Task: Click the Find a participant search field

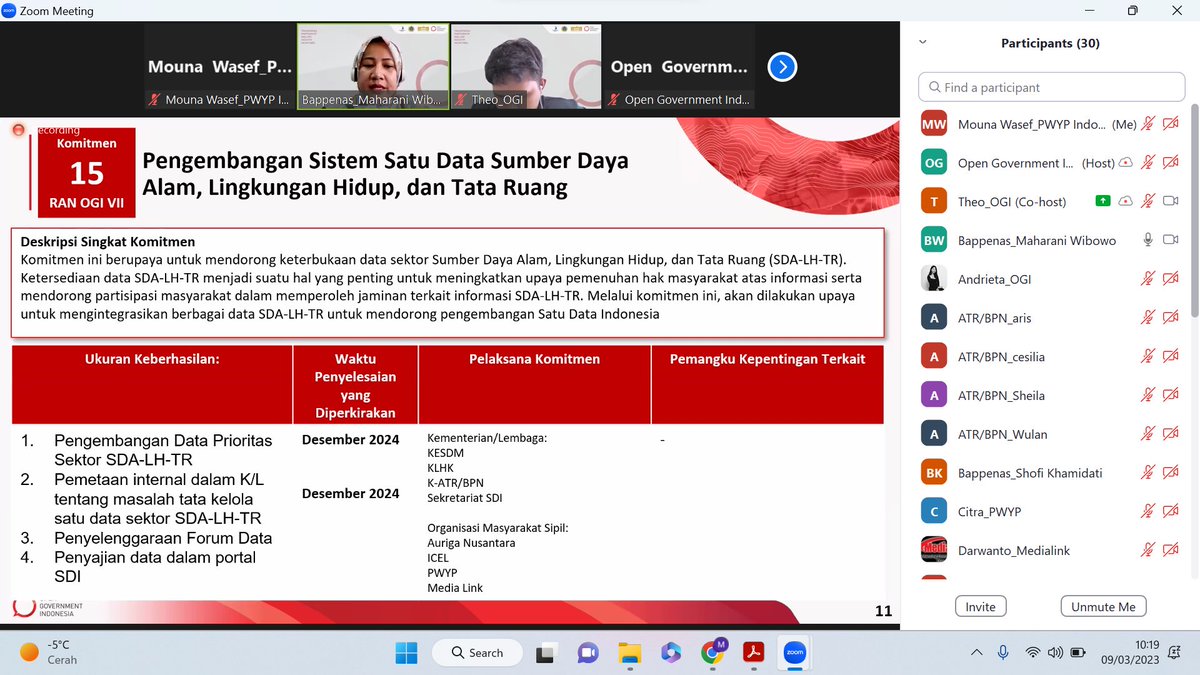Action: click(x=1051, y=87)
